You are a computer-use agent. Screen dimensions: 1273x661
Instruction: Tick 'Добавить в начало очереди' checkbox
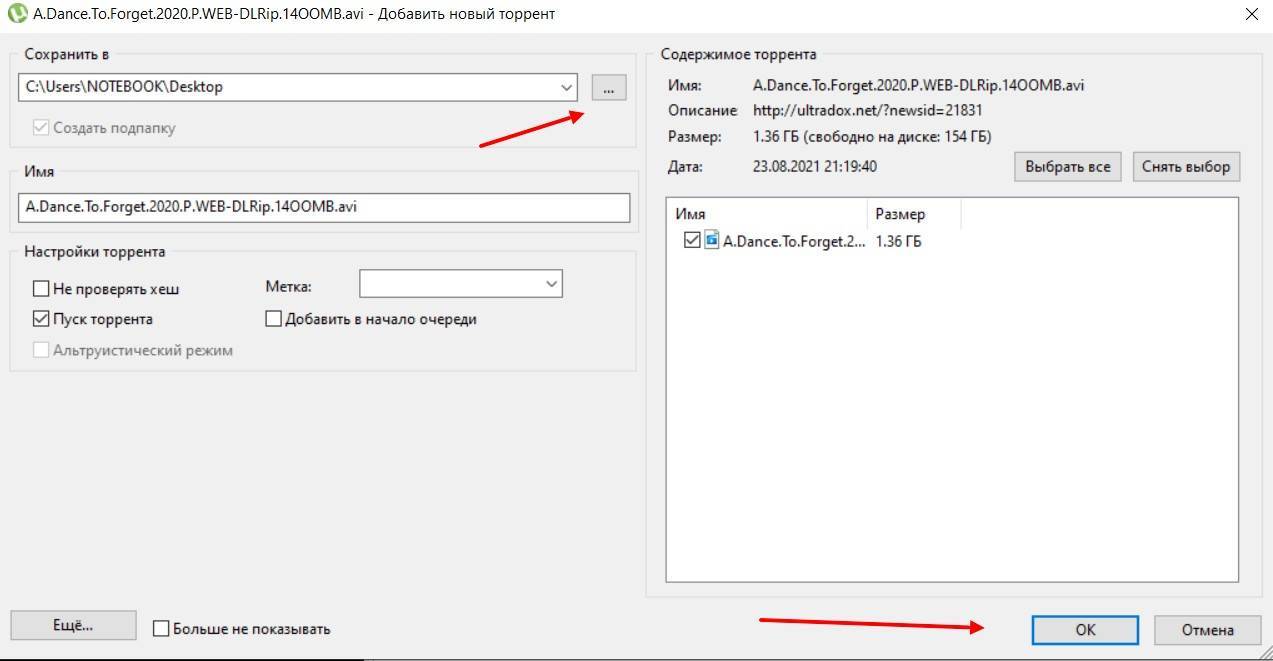click(273, 319)
